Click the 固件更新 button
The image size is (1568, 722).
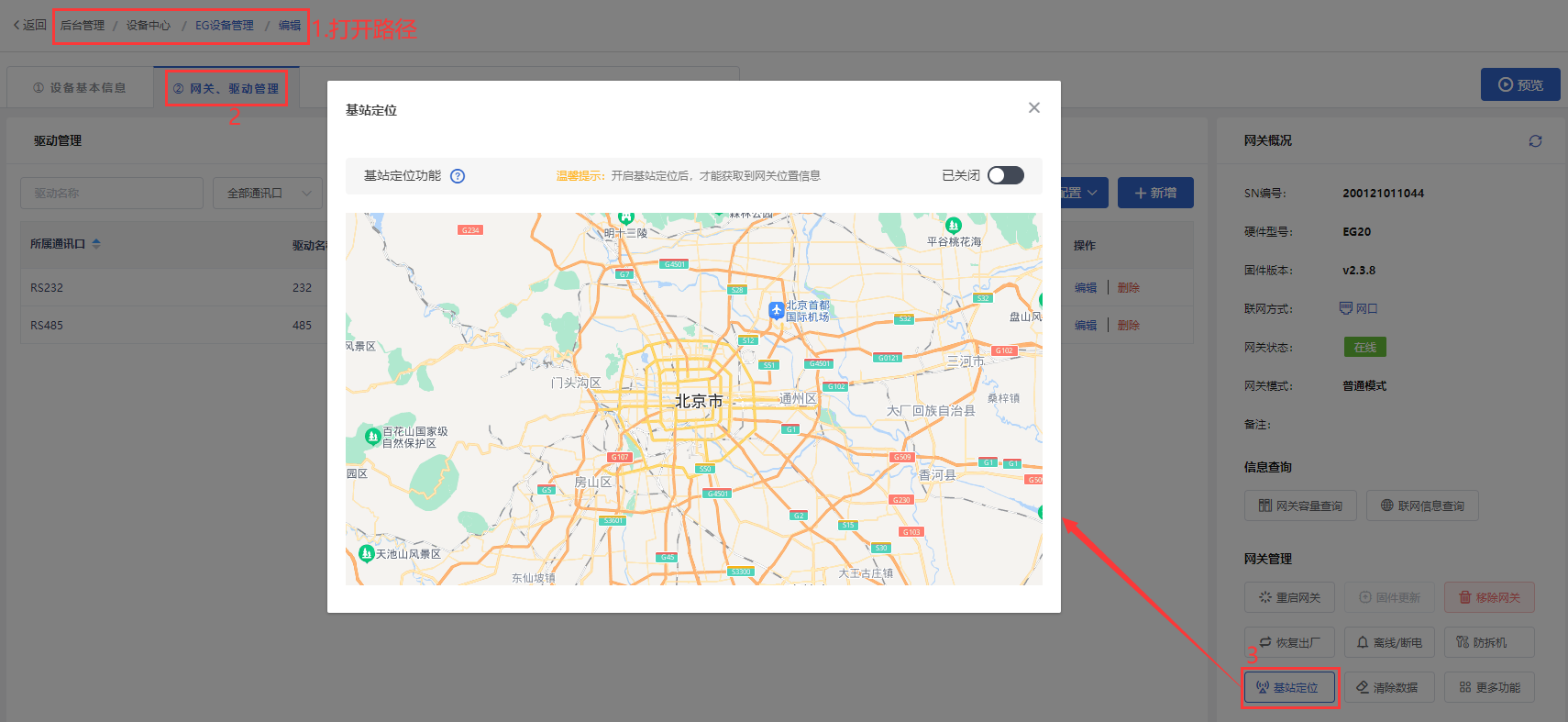1389,597
